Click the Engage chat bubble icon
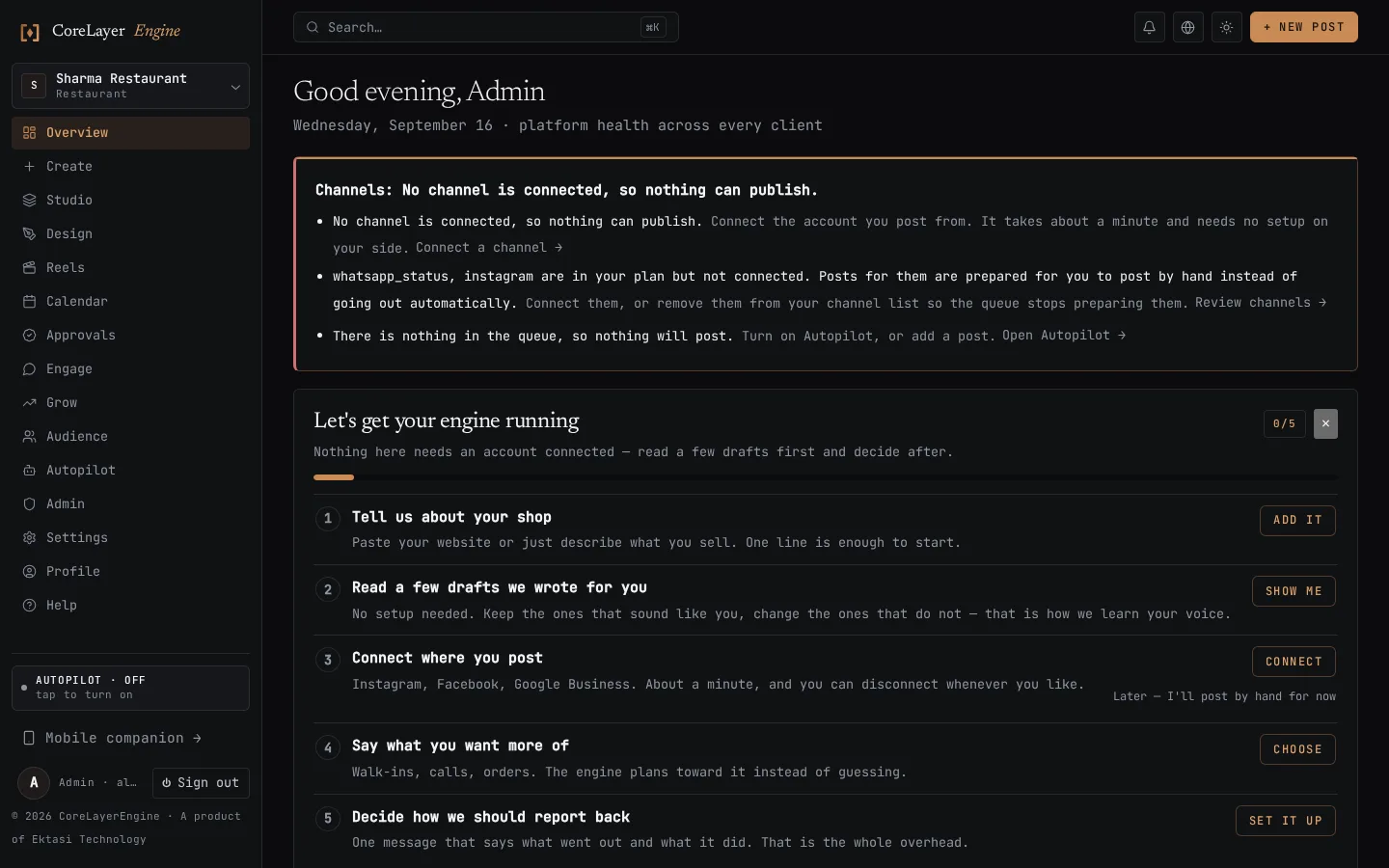This screenshot has width=1389, height=868. (x=29, y=368)
